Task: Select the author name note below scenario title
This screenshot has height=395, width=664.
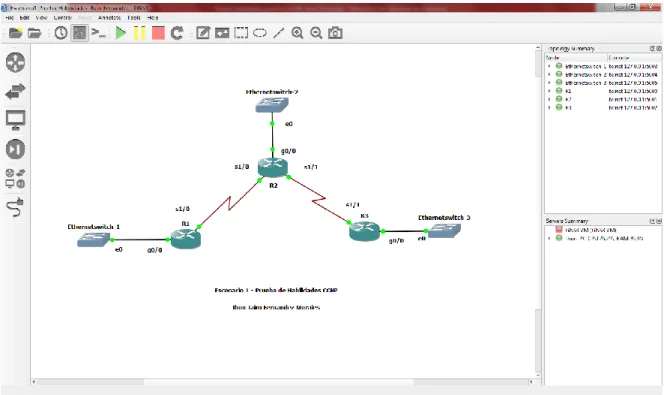Action: pyautogui.click(x=276, y=307)
